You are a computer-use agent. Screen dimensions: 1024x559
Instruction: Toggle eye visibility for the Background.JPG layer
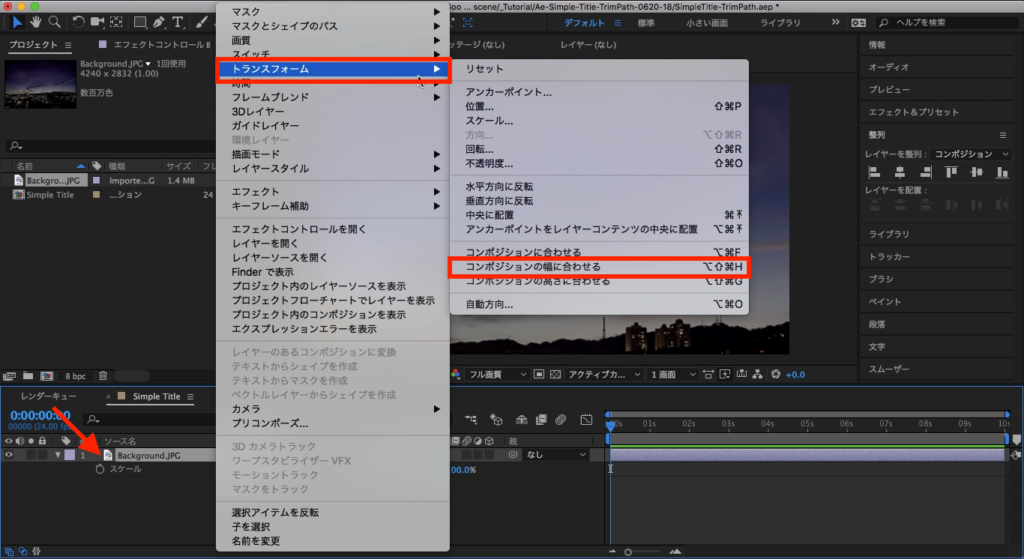pyautogui.click(x=9, y=455)
